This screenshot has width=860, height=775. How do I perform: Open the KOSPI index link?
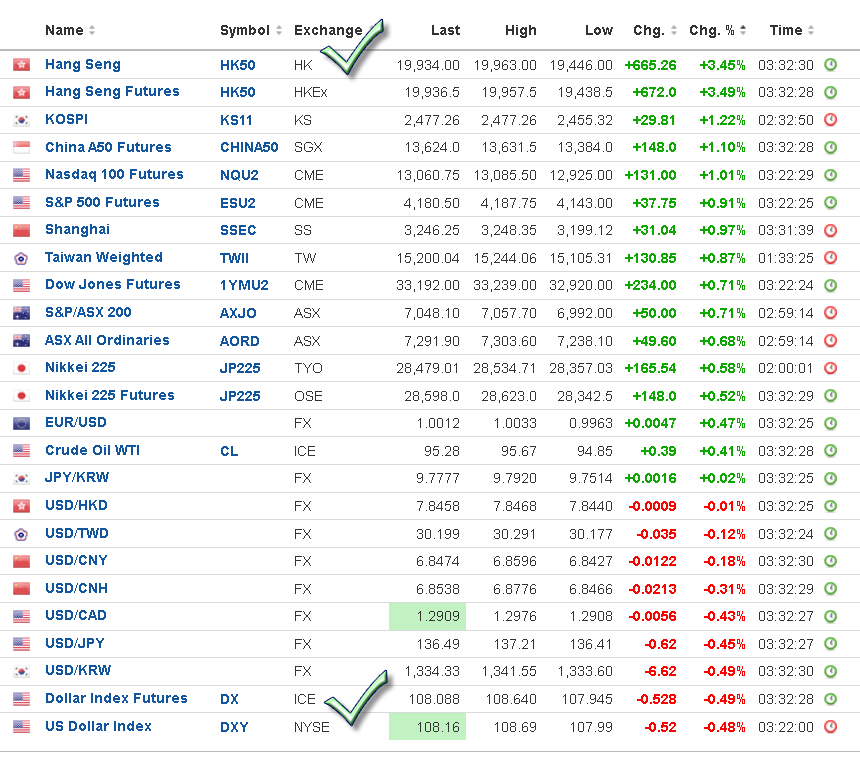(x=66, y=120)
